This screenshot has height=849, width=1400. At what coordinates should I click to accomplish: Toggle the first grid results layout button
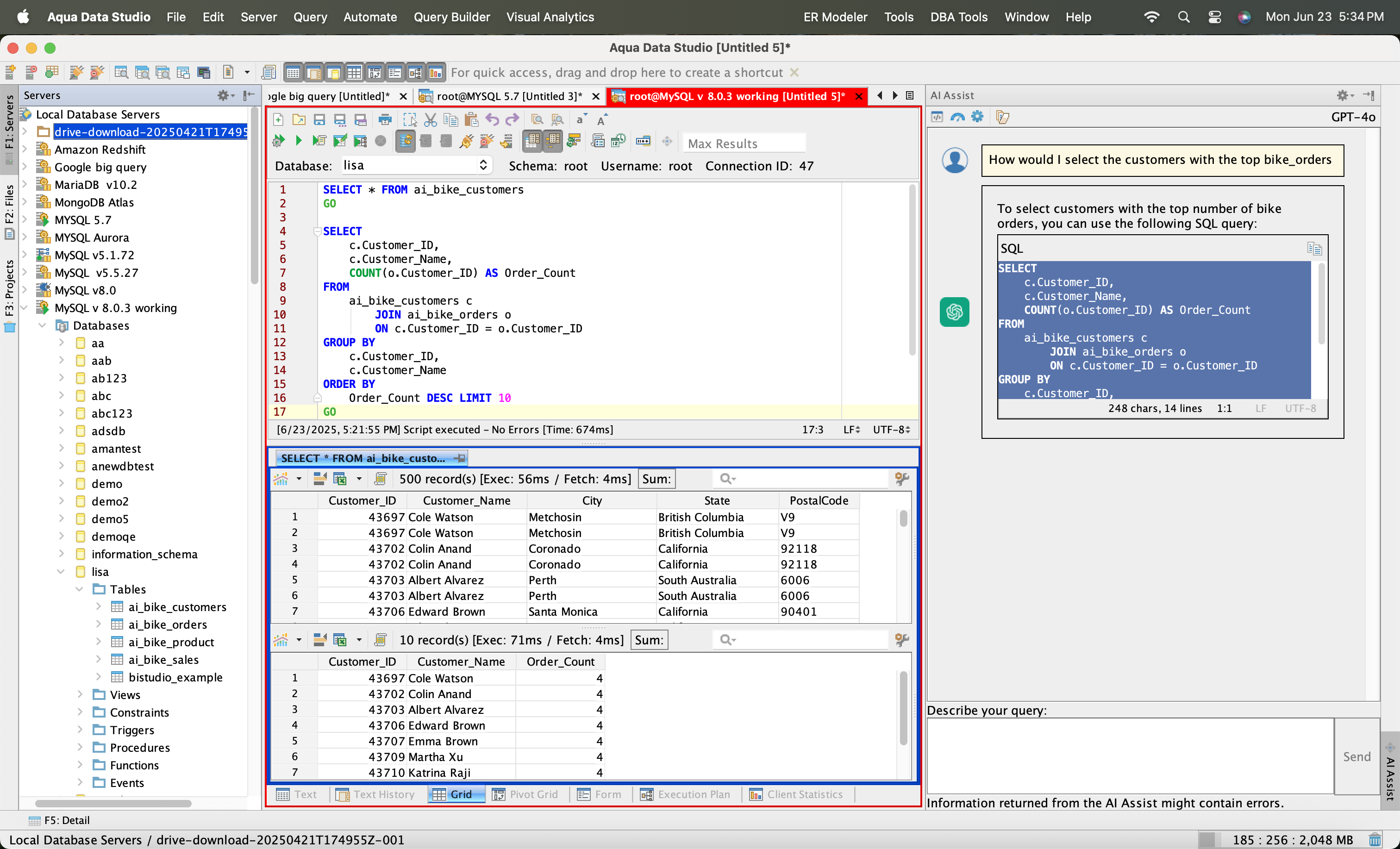pos(532,140)
